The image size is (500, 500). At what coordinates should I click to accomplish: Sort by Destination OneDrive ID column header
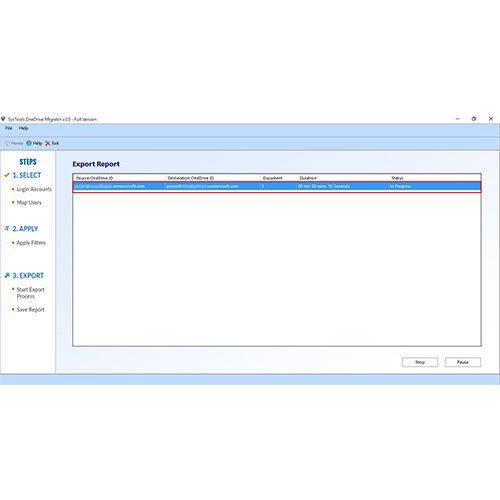pyautogui.click(x=191, y=178)
